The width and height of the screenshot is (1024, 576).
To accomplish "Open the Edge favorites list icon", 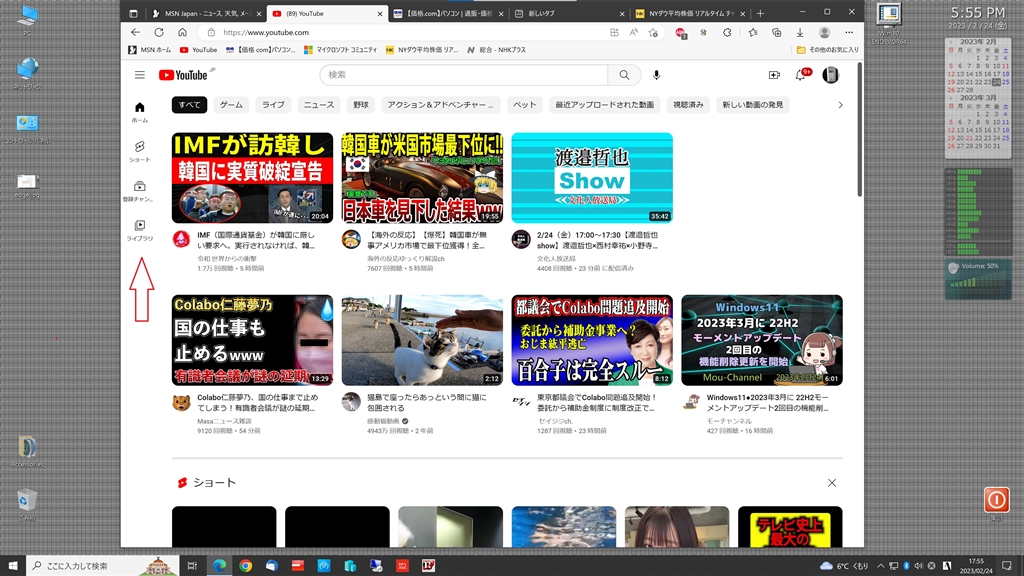I will pos(753,32).
